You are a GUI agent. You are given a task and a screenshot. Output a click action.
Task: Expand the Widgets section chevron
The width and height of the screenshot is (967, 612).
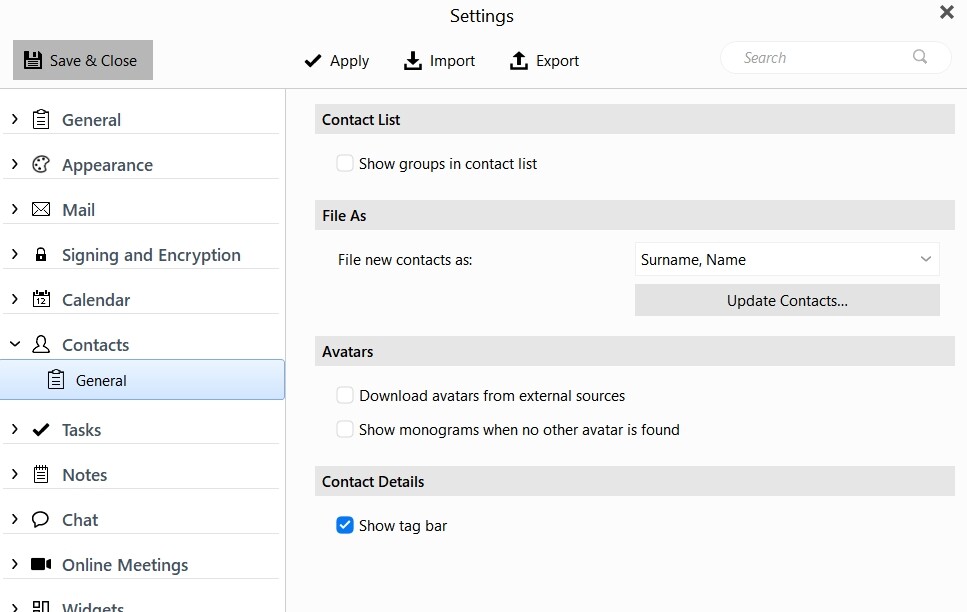[x=15, y=606]
